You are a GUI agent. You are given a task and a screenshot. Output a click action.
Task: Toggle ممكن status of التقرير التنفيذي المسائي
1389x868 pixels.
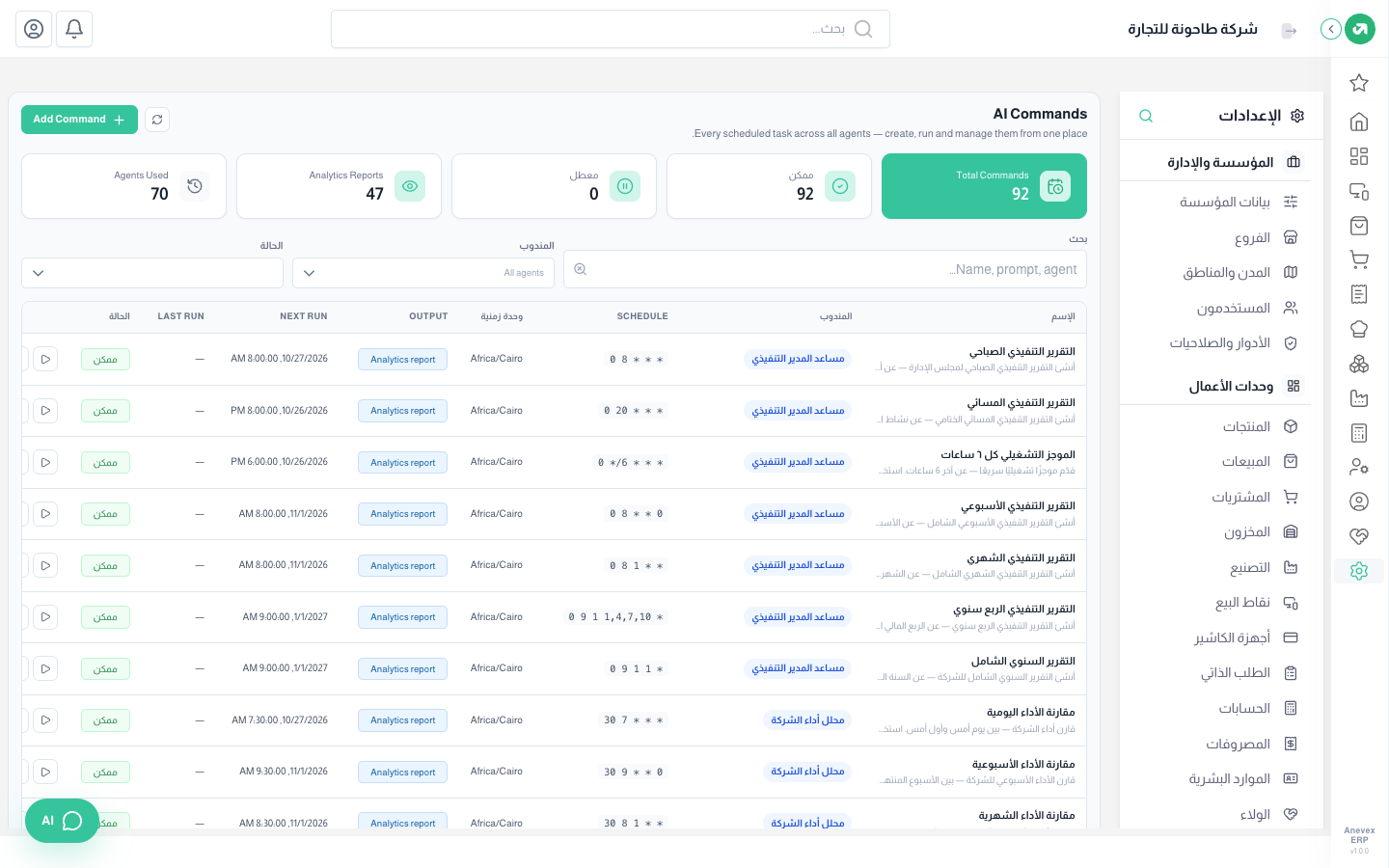tap(105, 411)
